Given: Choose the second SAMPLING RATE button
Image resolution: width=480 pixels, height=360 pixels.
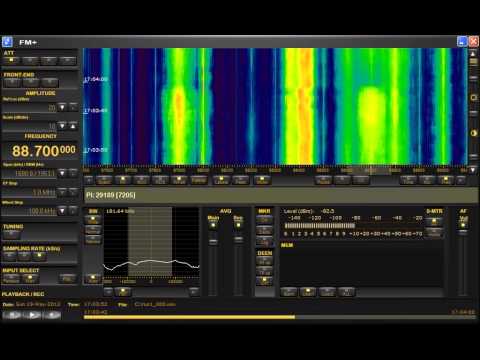Looking at the screenshot, I should (x=24, y=256).
